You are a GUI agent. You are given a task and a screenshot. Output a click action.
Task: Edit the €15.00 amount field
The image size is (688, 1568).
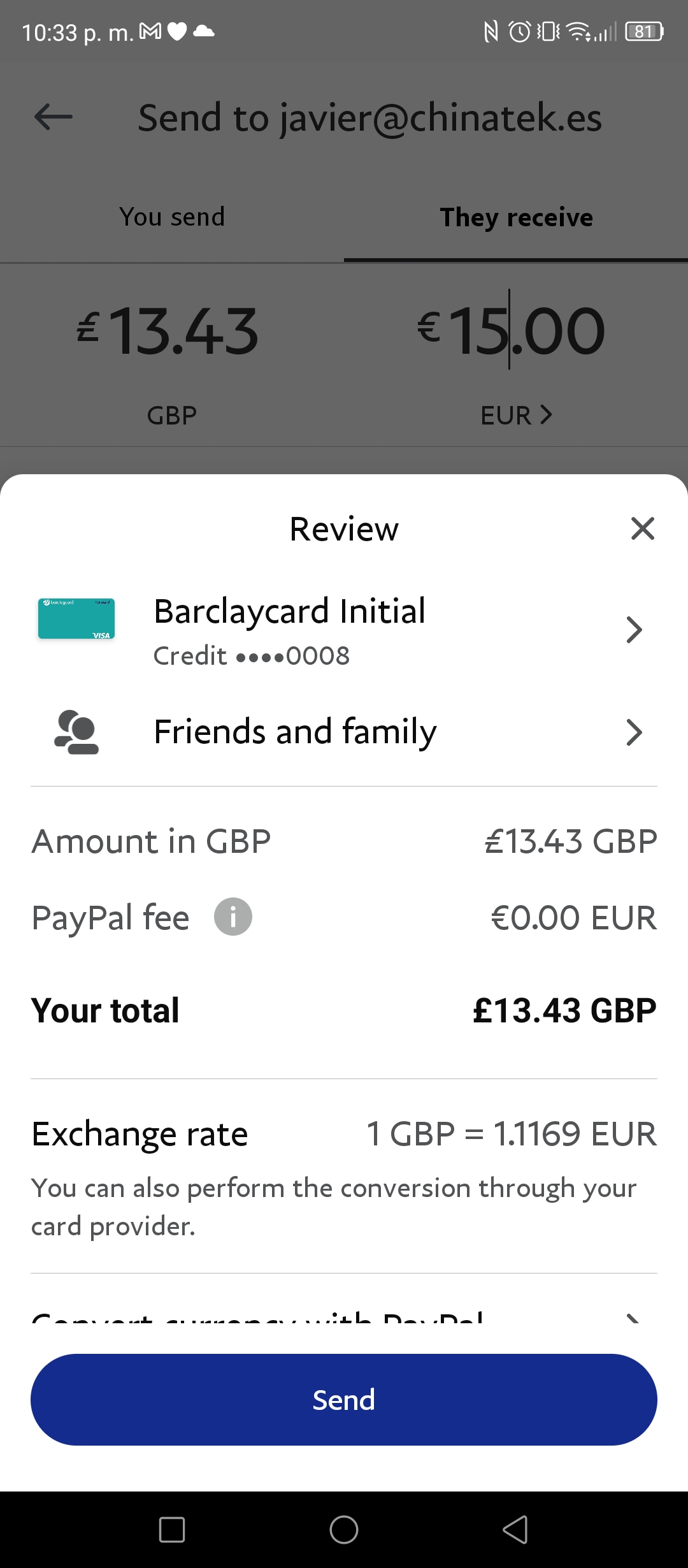click(x=511, y=330)
